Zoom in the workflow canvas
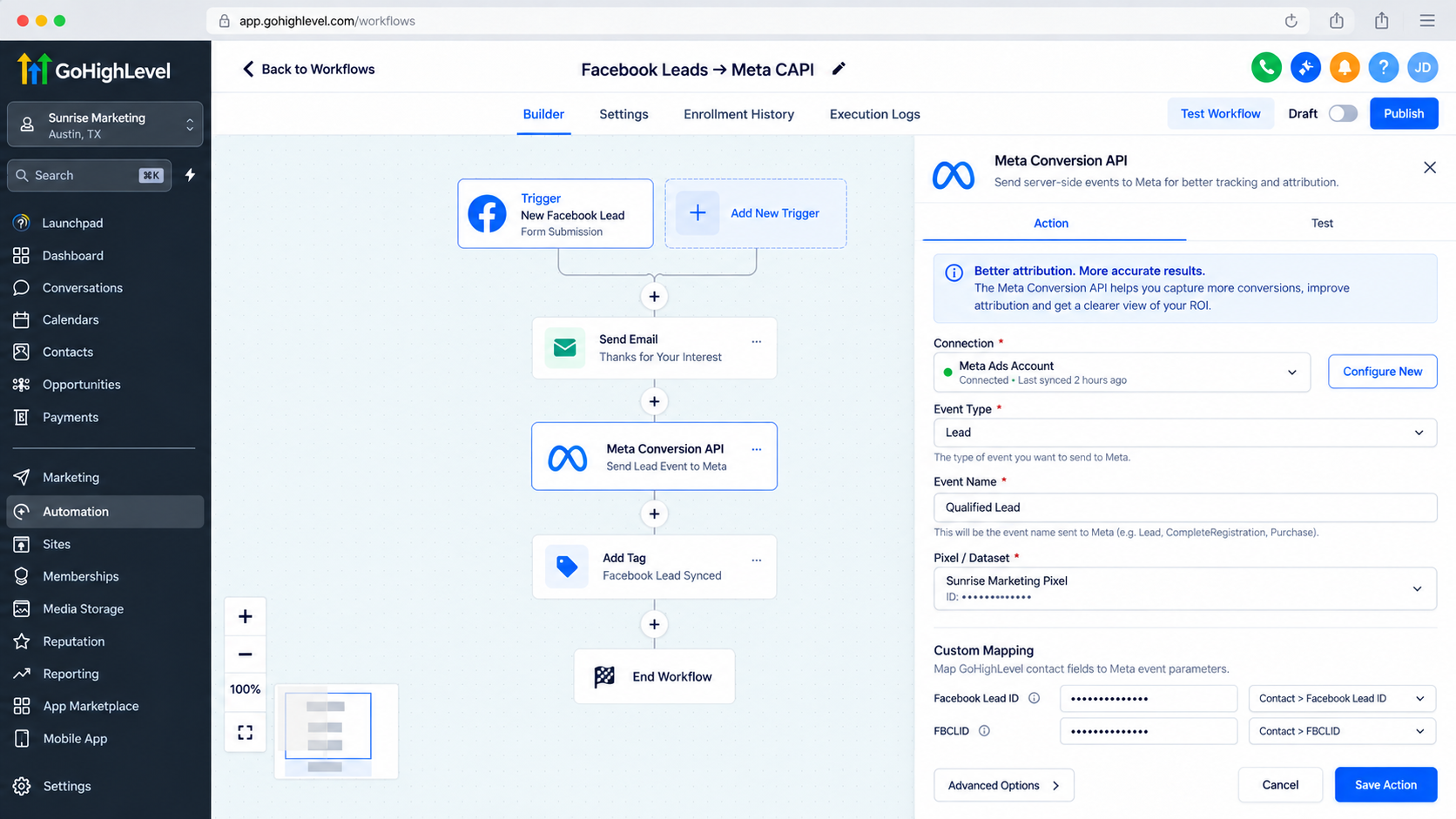1456x819 pixels. point(246,617)
